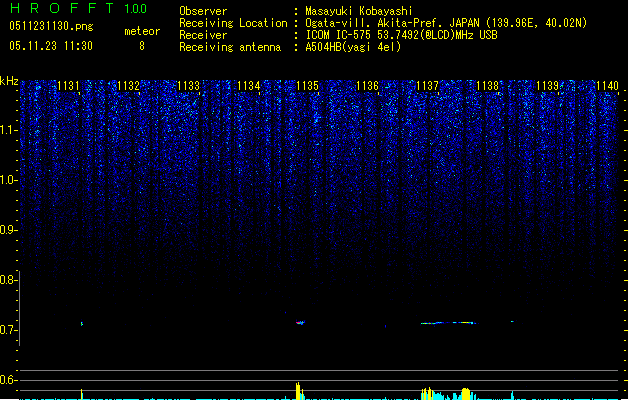
Task: Click the ICOM IC-575 receiver text
Action: pos(401,35)
